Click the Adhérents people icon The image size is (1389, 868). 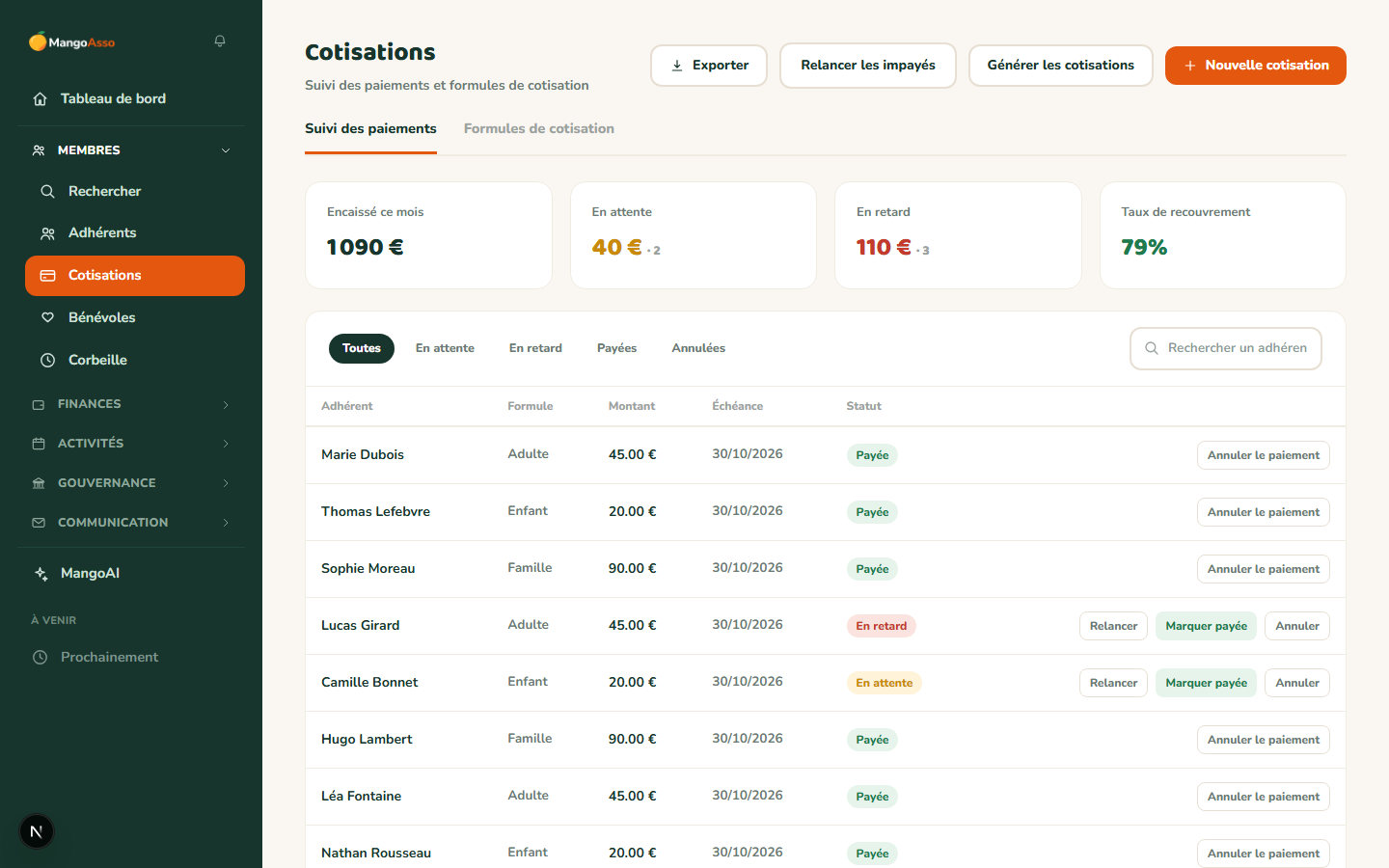point(47,233)
